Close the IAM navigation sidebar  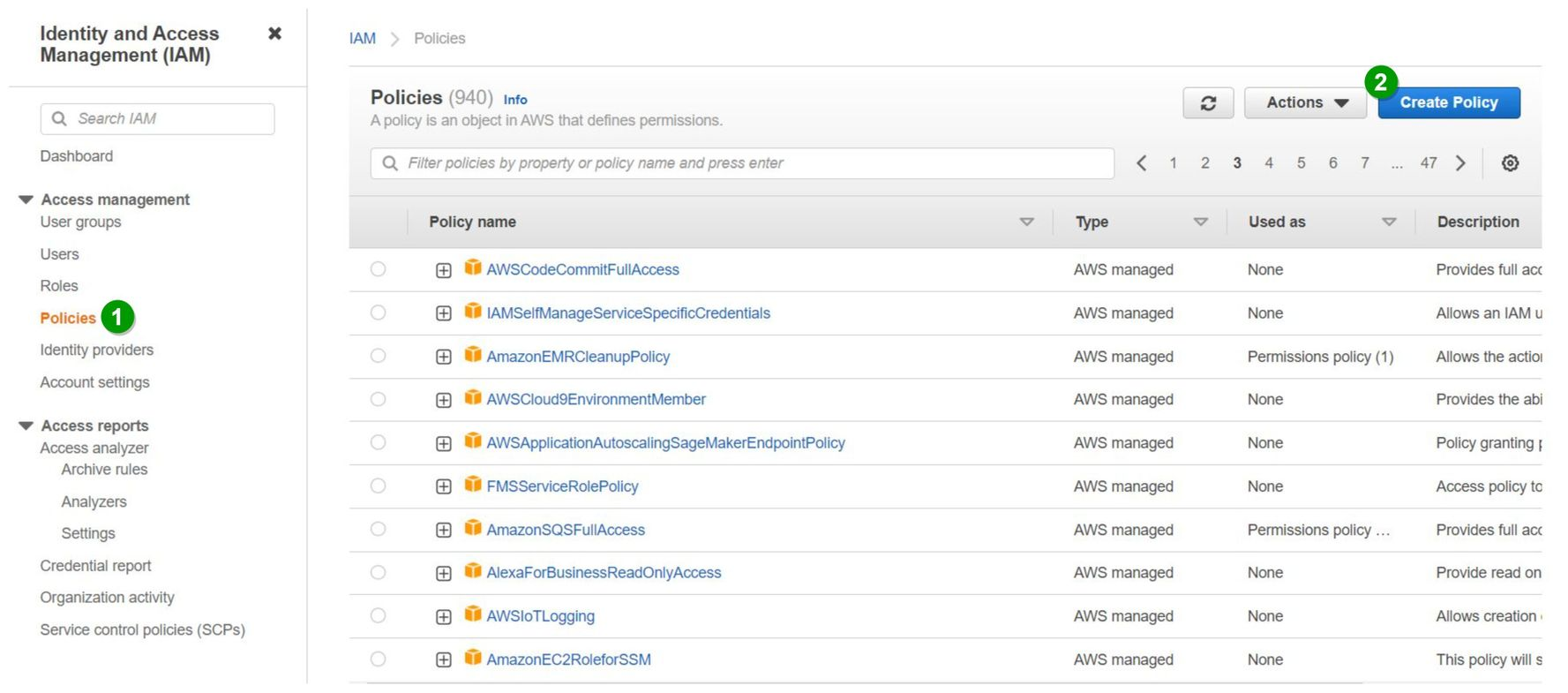tap(274, 34)
